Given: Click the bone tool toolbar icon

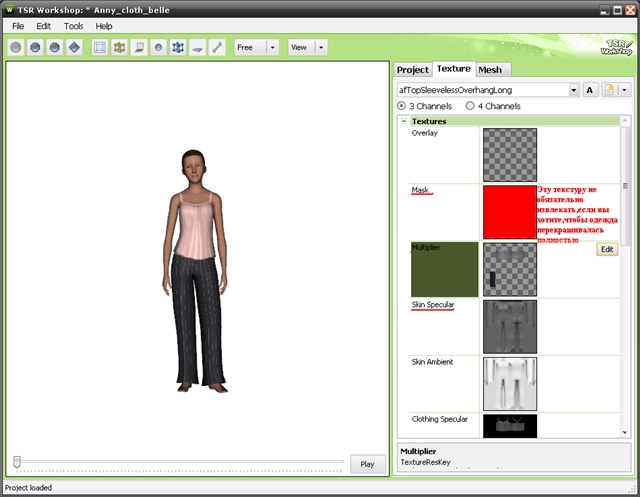Looking at the screenshot, I should [x=217, y=47].
